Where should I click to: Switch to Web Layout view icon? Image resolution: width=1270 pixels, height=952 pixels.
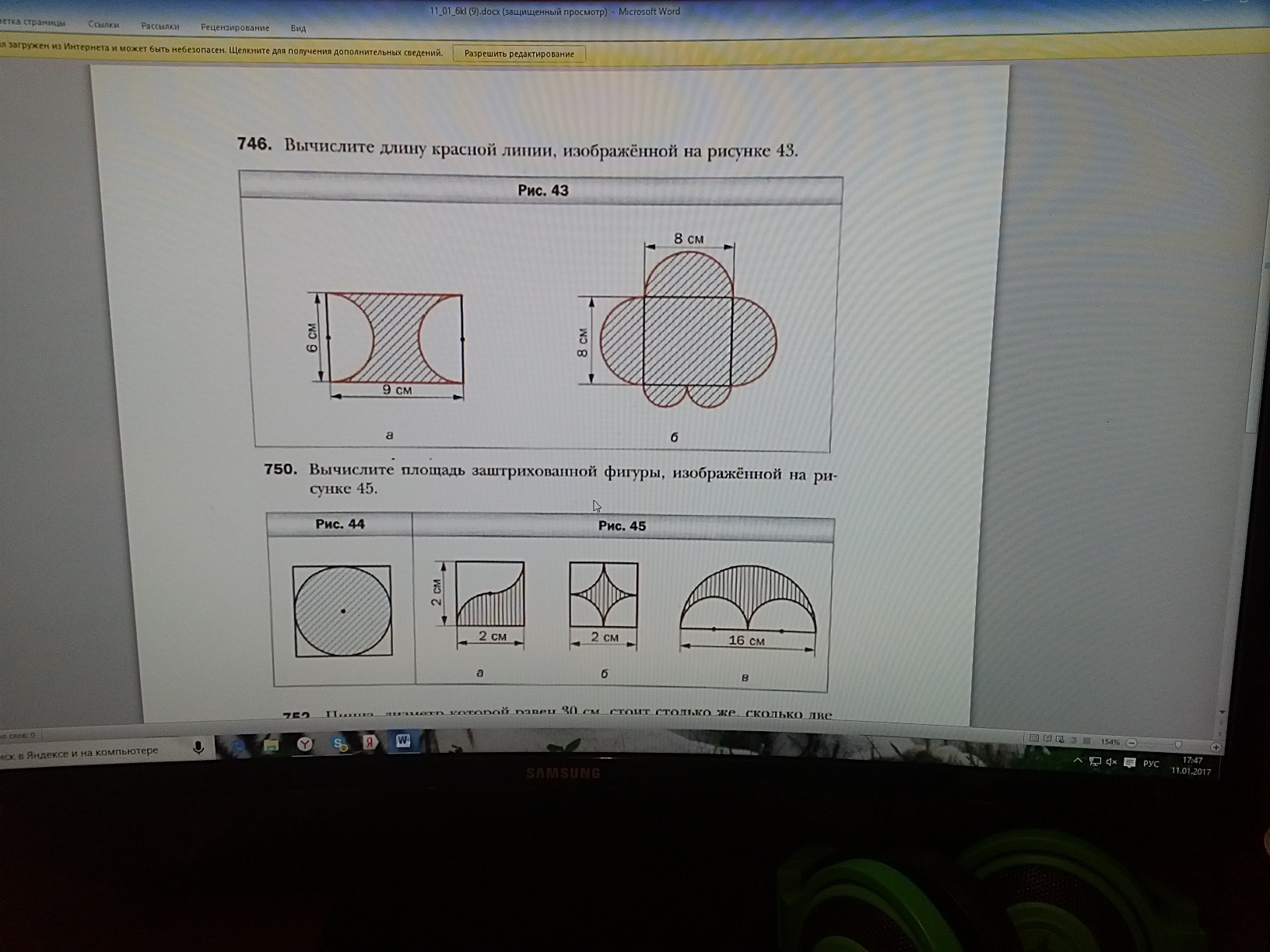click(x=1060, y=740)
